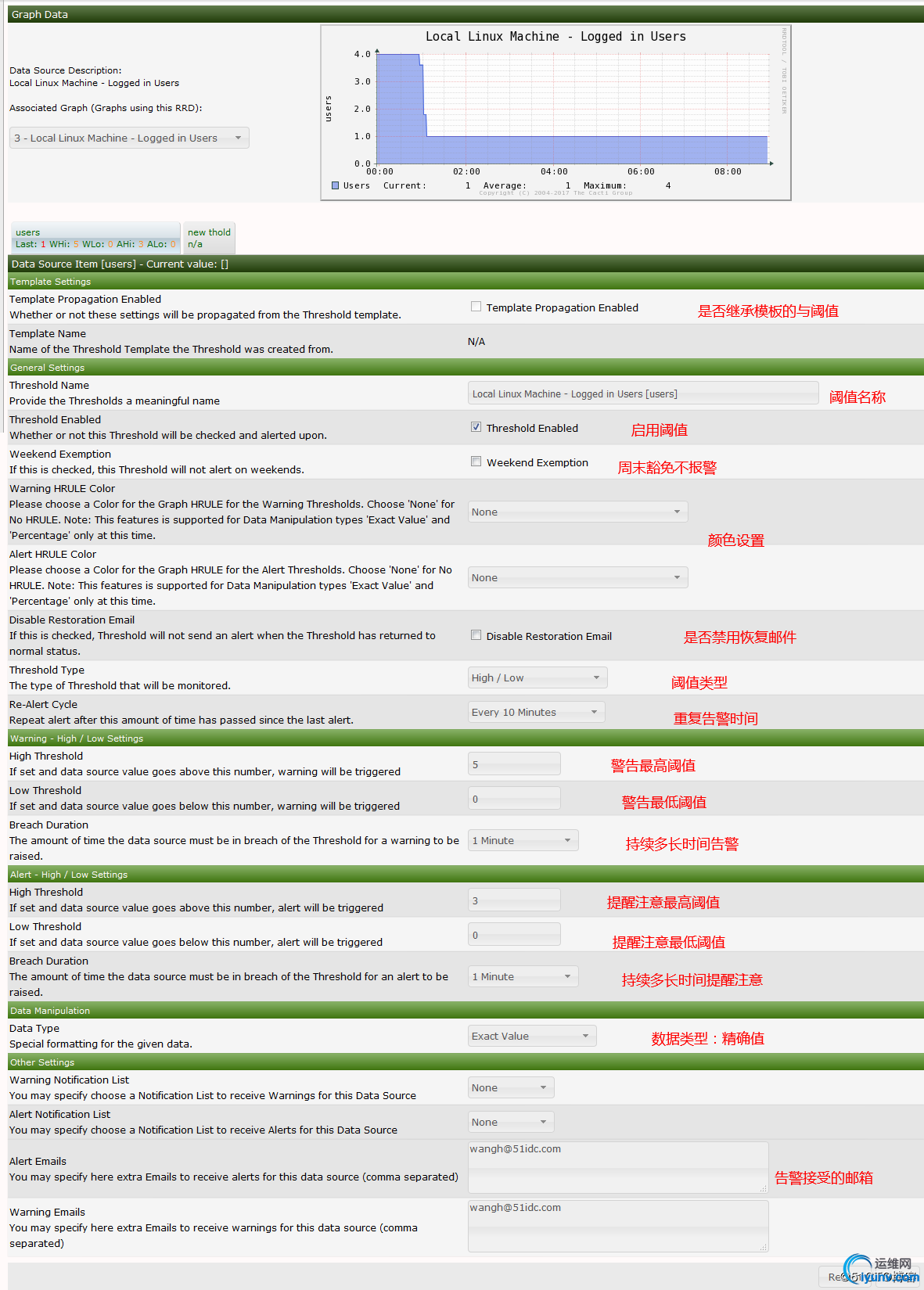Click Data Source Description label

(x=66, y=70)
